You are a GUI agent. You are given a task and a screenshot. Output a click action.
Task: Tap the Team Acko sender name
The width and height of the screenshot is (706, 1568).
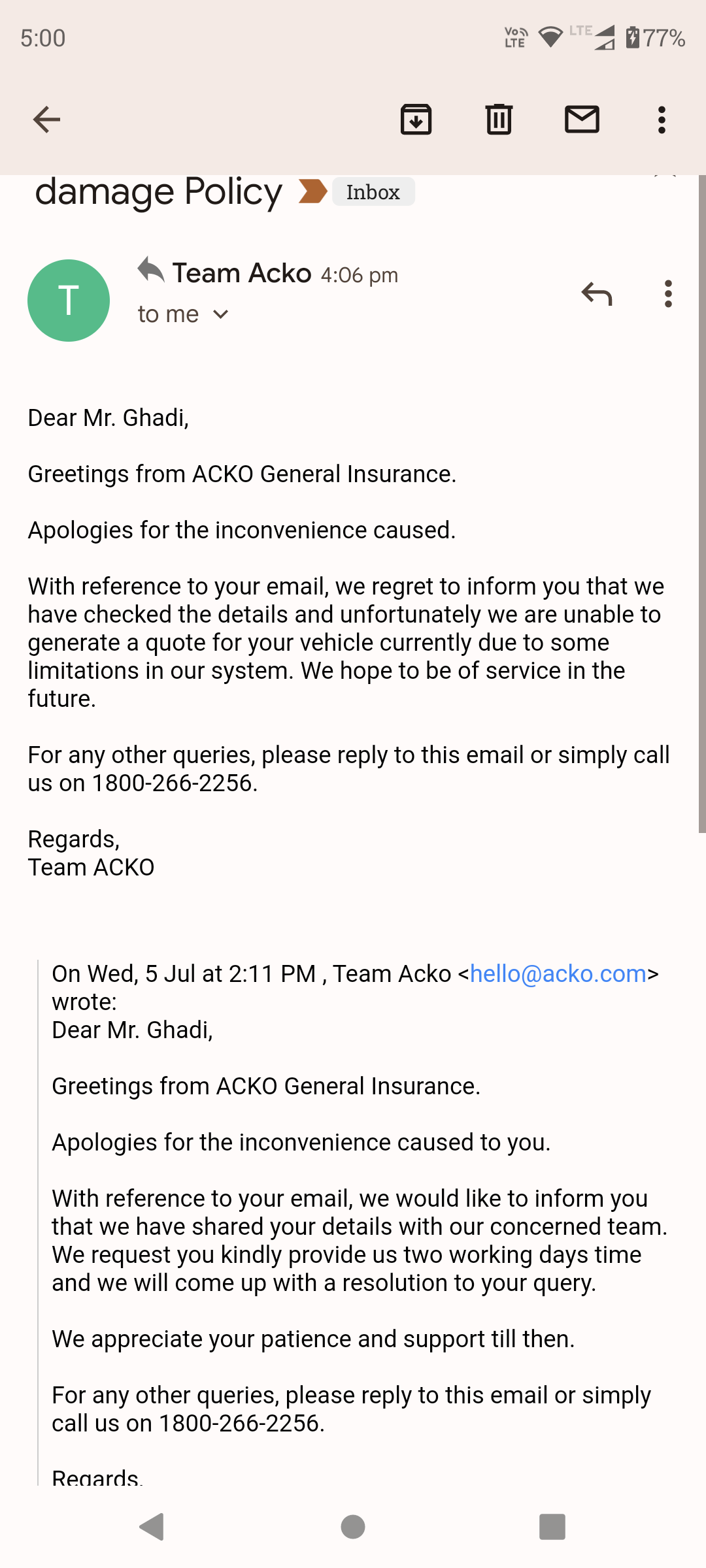pos(242,273)
